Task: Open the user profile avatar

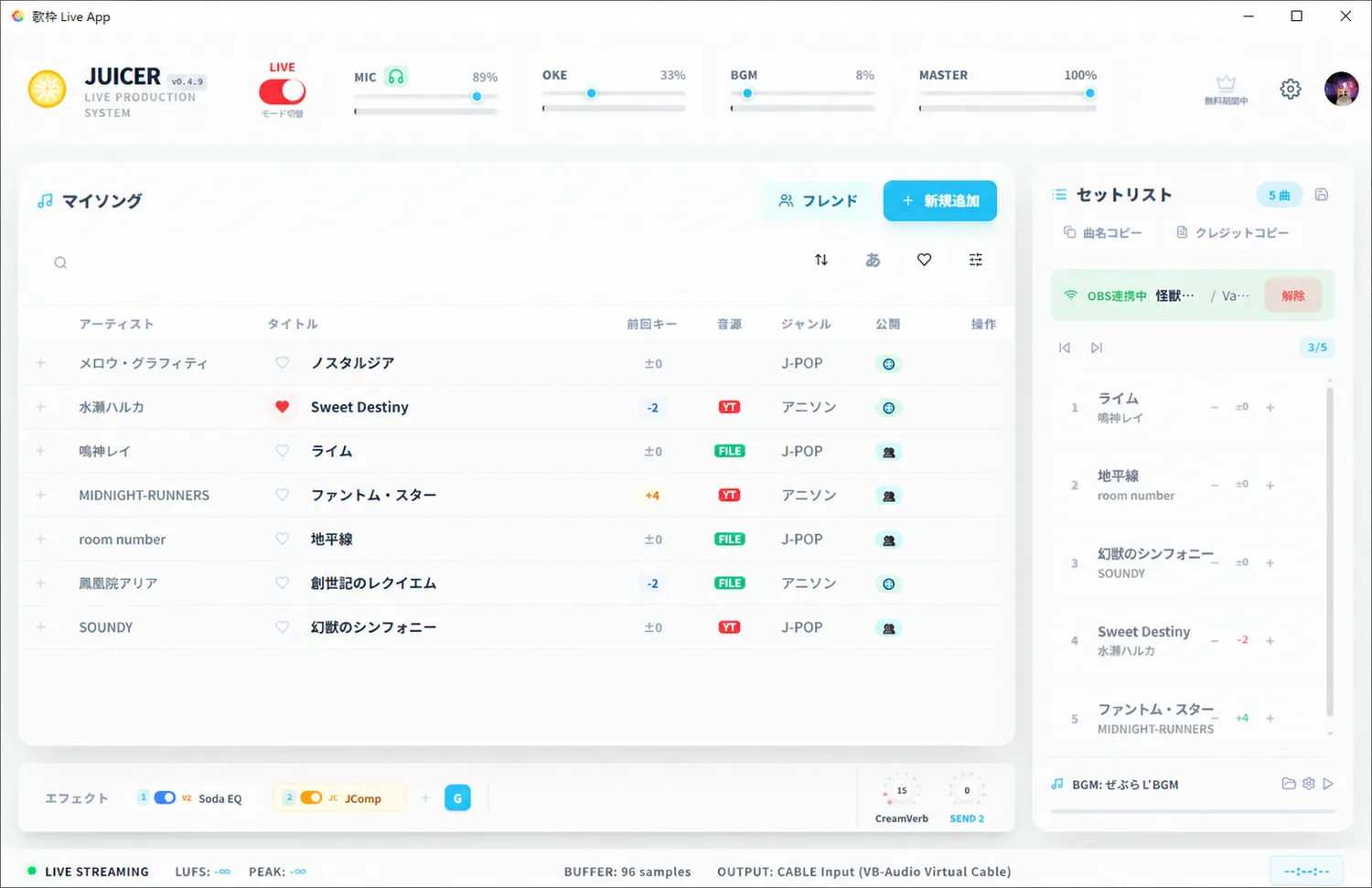Action: click(x=1342, y=89)
